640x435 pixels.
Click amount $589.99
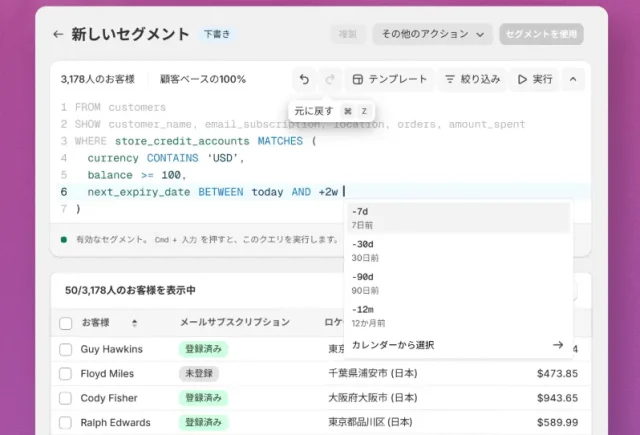pos(557,422)
